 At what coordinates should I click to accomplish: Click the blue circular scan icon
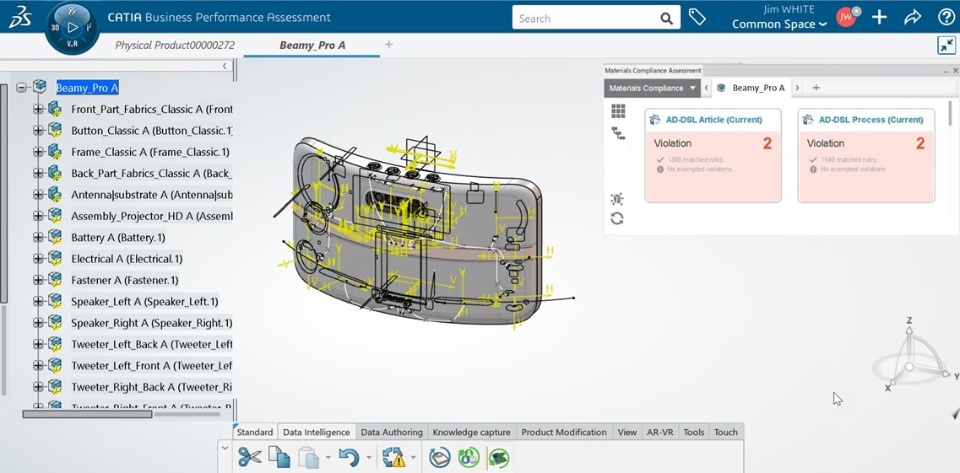coord(440,458)
